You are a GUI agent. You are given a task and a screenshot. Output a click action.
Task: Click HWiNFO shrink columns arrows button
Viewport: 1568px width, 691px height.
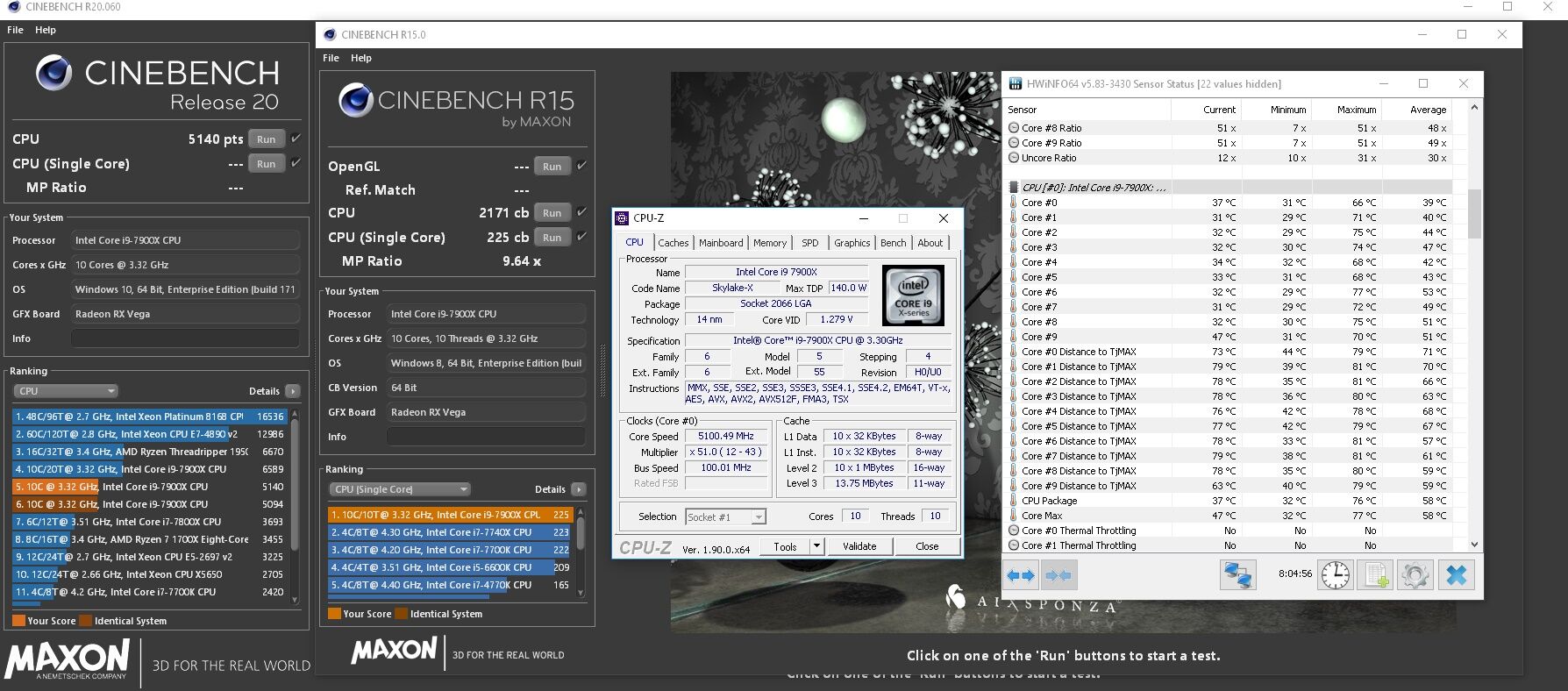coord(1058,576)
